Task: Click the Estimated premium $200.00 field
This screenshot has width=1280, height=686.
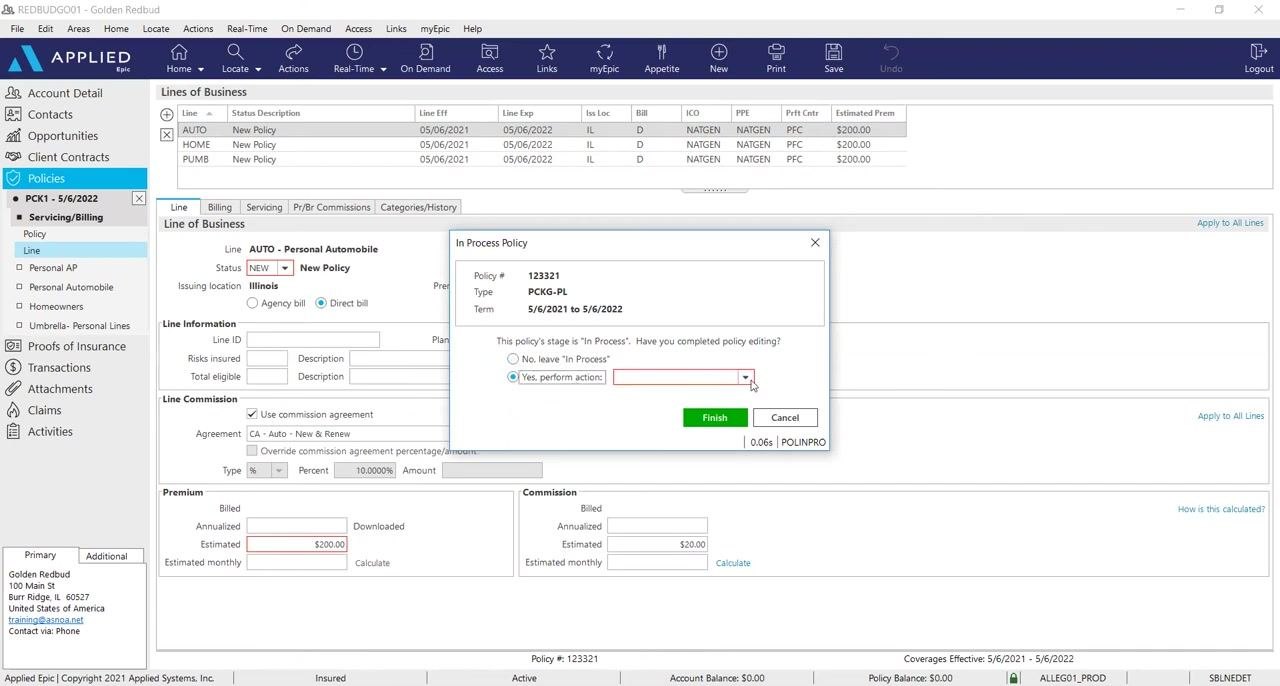Action: coord(297,544)
